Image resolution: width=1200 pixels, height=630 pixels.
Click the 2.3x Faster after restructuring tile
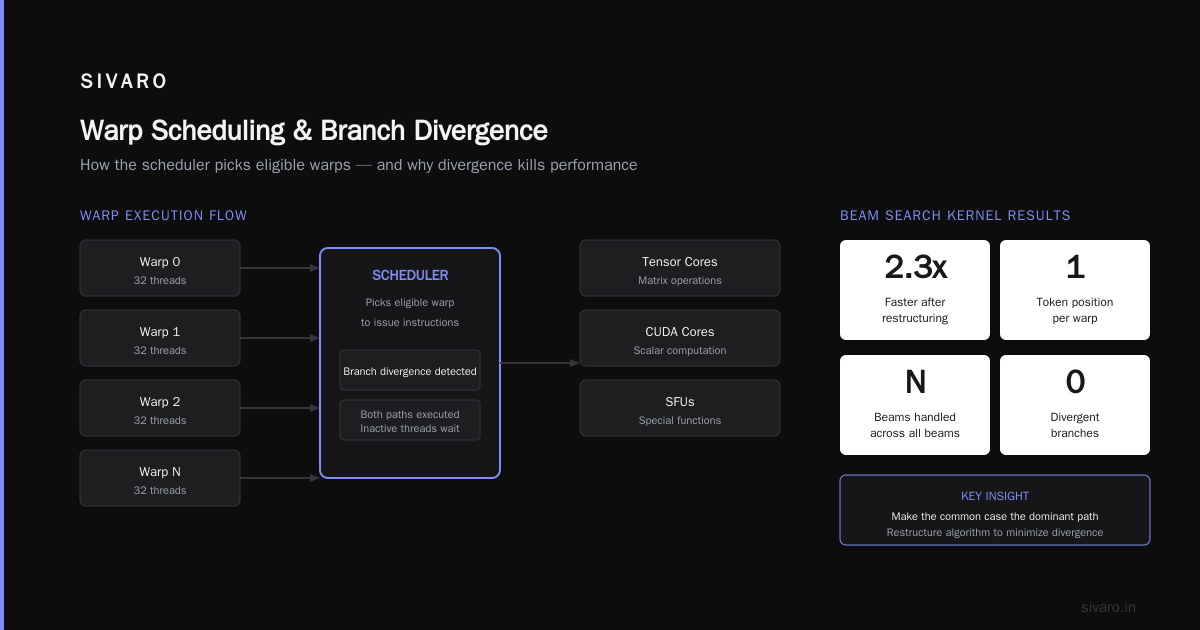point(915,290)
